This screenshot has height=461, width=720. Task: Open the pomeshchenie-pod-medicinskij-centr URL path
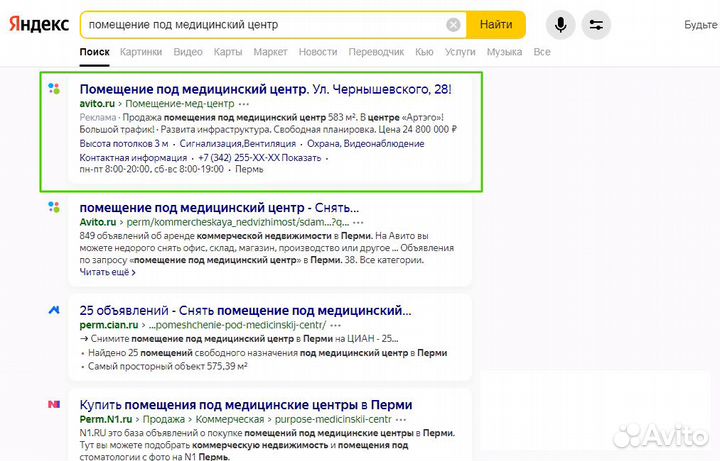click(x=237, y=325)
